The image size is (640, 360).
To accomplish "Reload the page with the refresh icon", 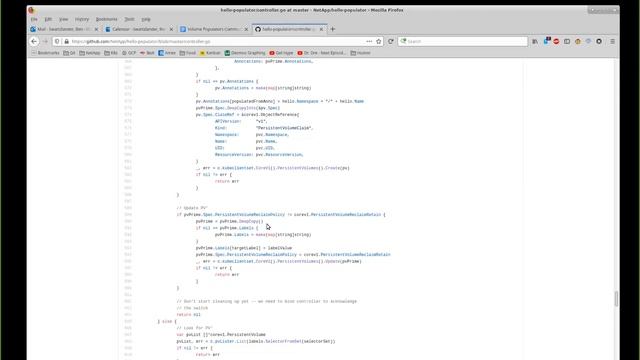I will [x=391, y=41].
